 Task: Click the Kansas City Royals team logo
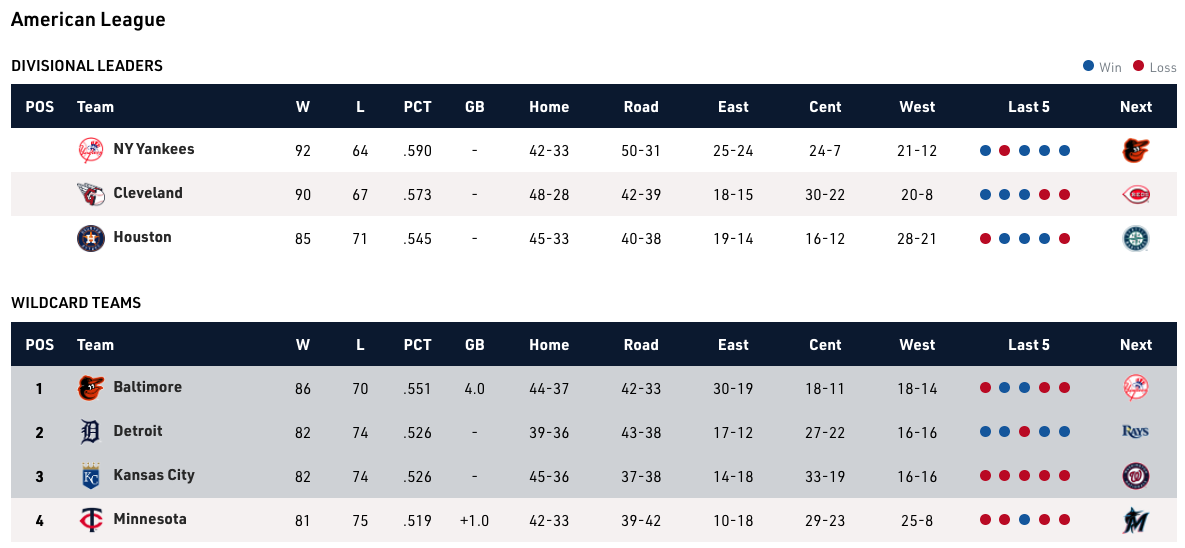click(91, 476)
